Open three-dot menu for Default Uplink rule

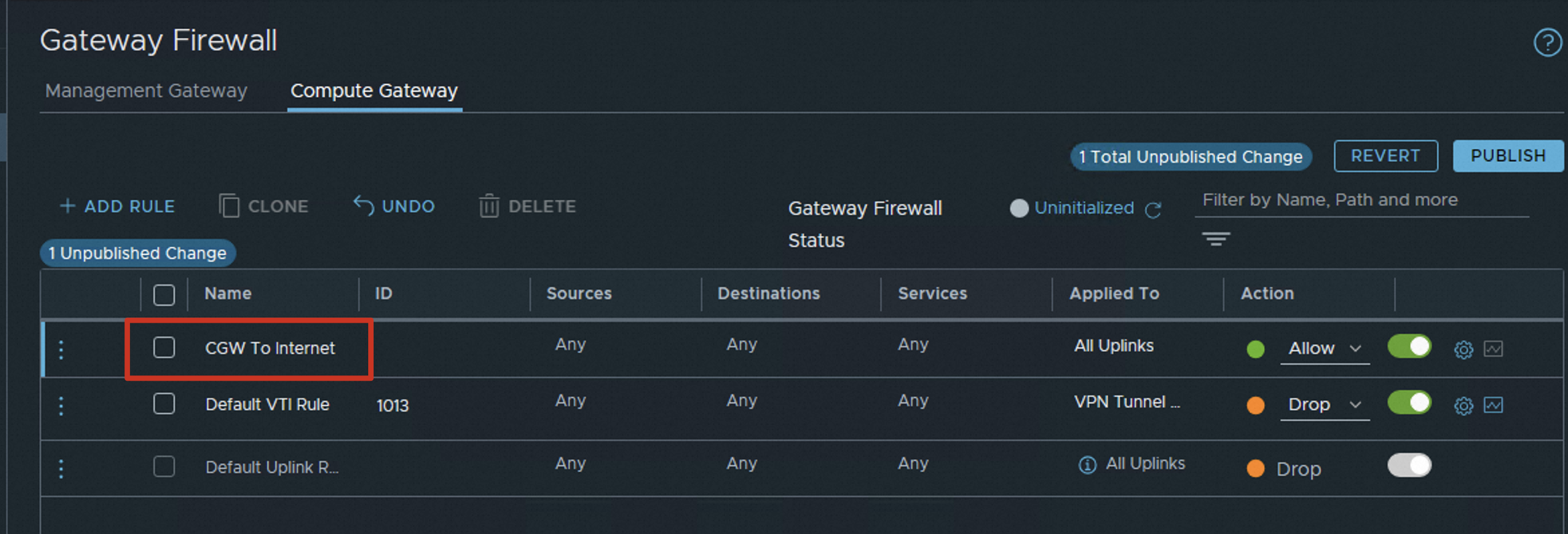(61, 468)
